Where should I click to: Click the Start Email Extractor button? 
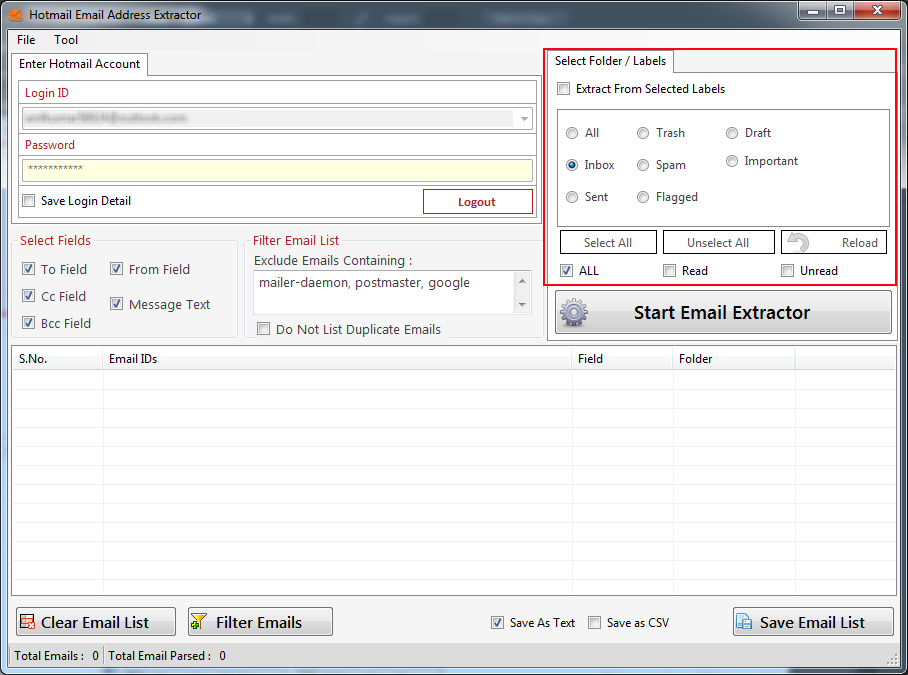point(723,312)
